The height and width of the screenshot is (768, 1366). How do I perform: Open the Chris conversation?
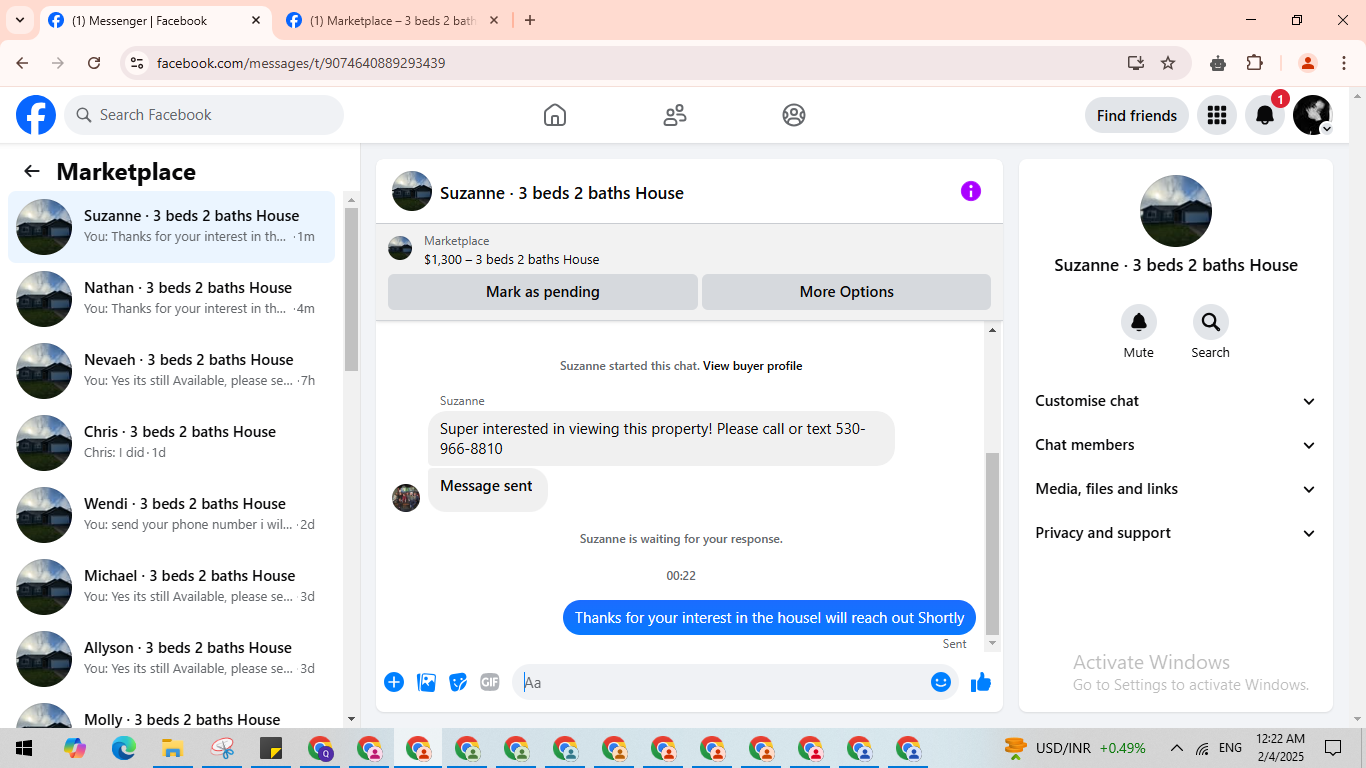click(172, 443)
